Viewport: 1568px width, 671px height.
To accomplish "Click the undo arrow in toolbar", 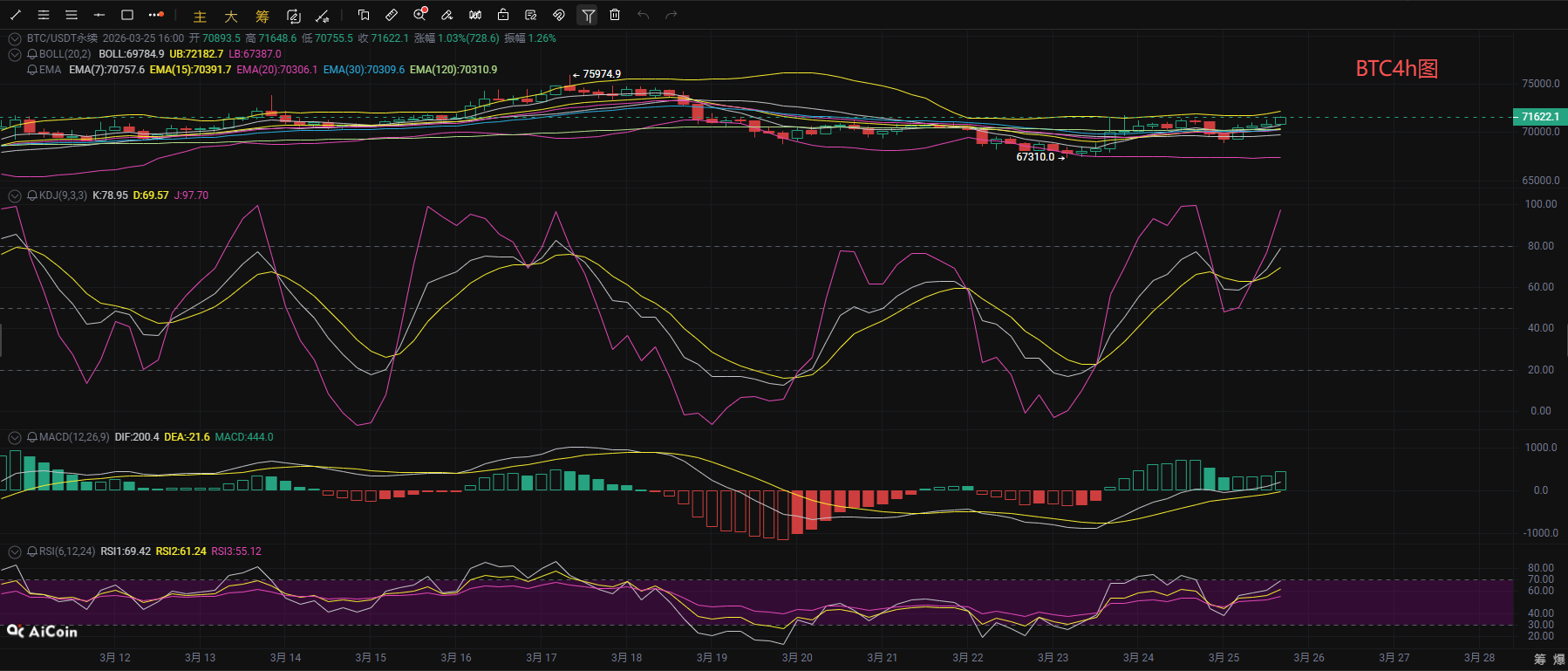I will pos(643,15).
